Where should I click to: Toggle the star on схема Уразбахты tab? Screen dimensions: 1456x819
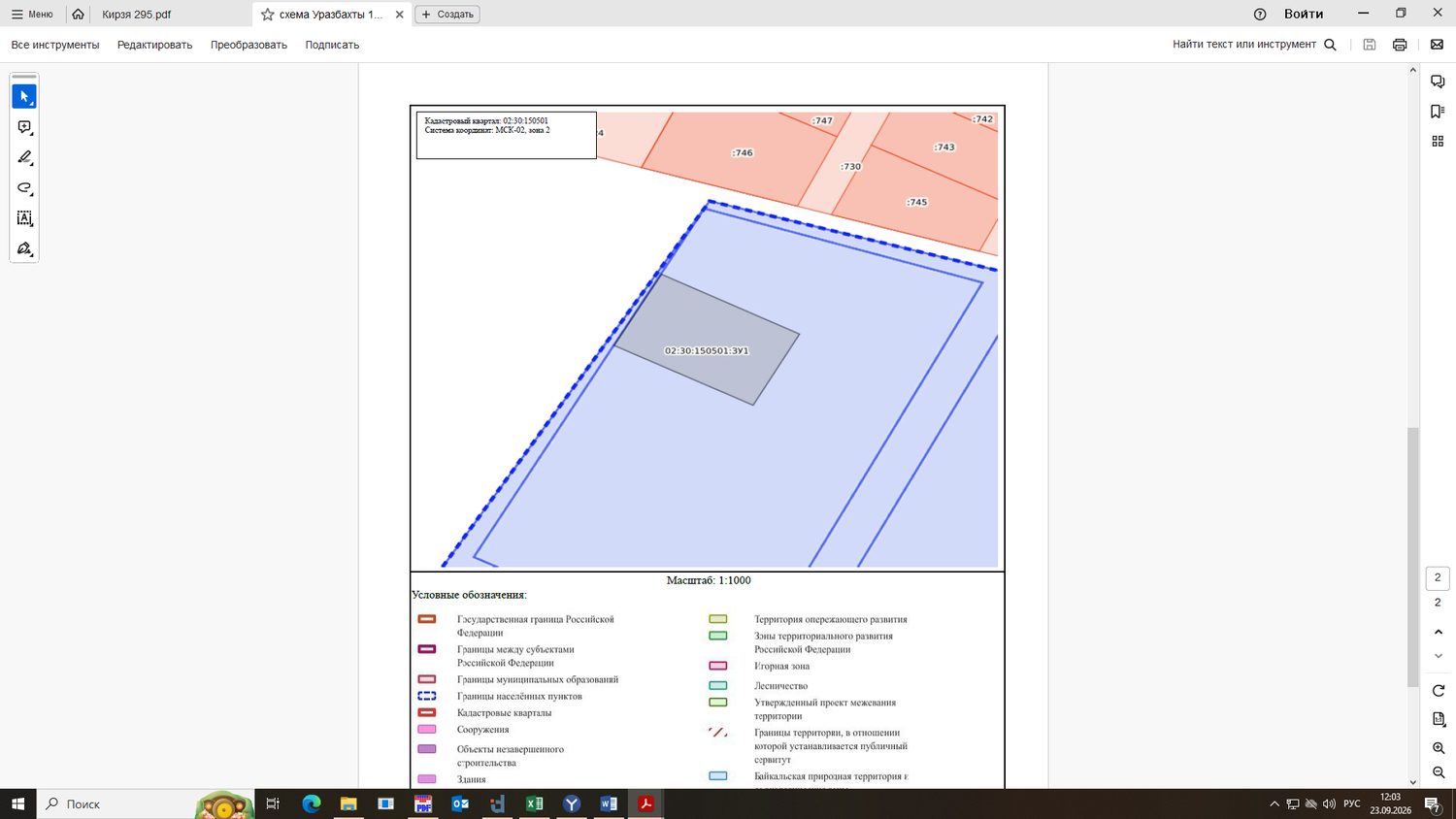coord(268,15)
